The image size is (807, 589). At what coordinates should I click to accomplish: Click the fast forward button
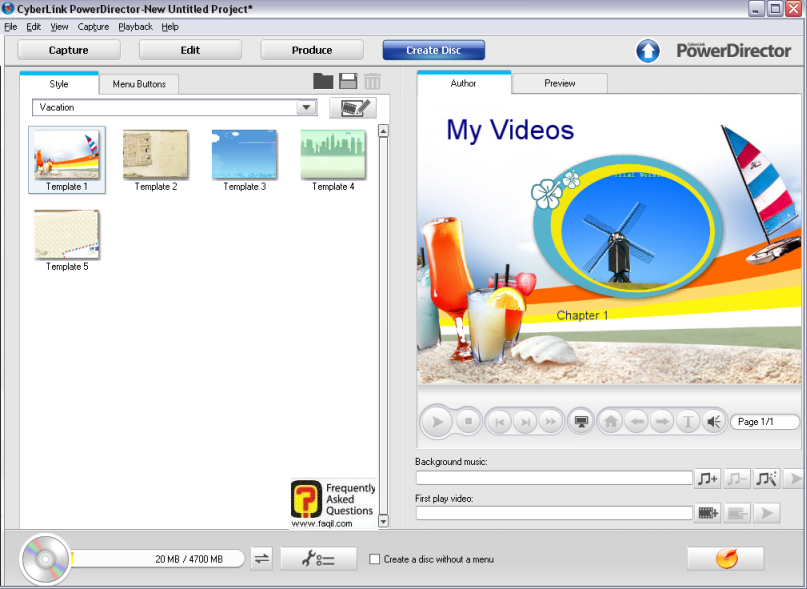pos(550,422)
